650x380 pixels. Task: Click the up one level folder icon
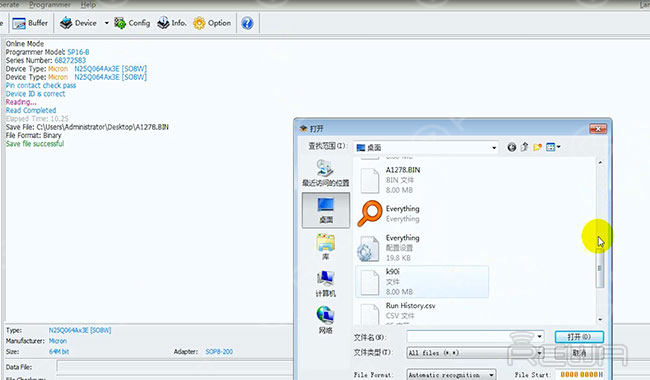[524, 147]
